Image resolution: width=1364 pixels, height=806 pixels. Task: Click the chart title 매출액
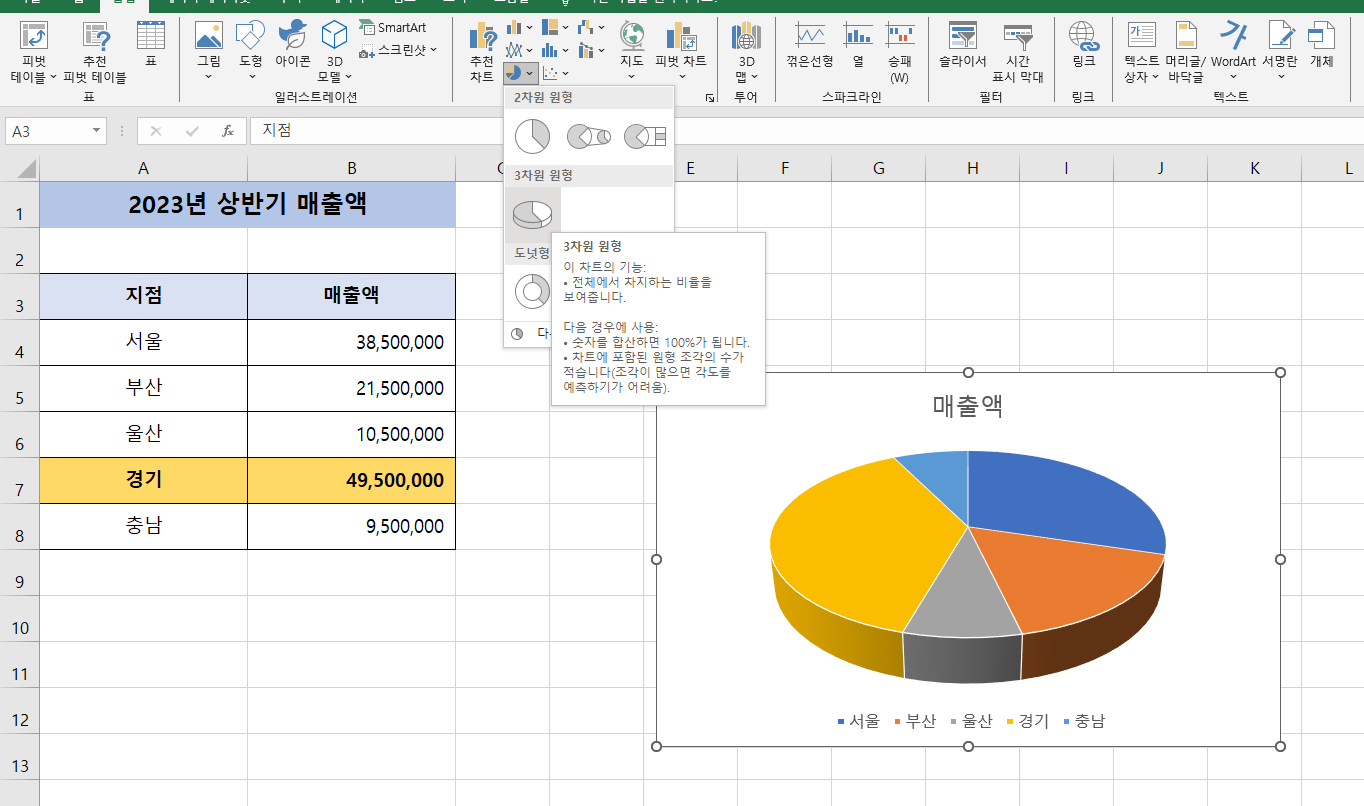(x=967, y=406)
